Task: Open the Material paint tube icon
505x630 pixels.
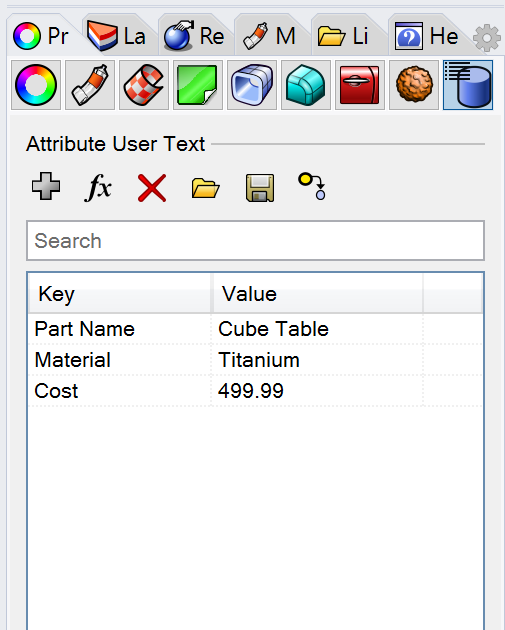Action: click(x=90, y=85)
